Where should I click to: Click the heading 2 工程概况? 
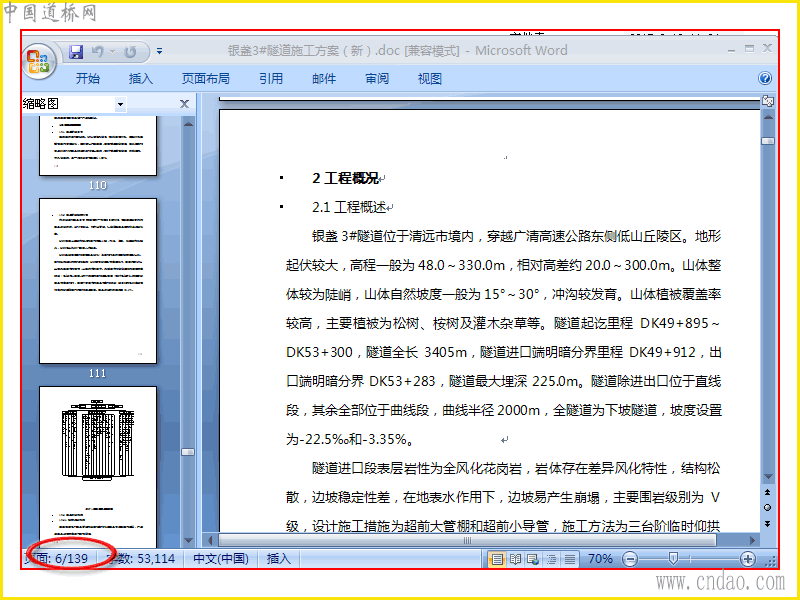coord(345,178)
